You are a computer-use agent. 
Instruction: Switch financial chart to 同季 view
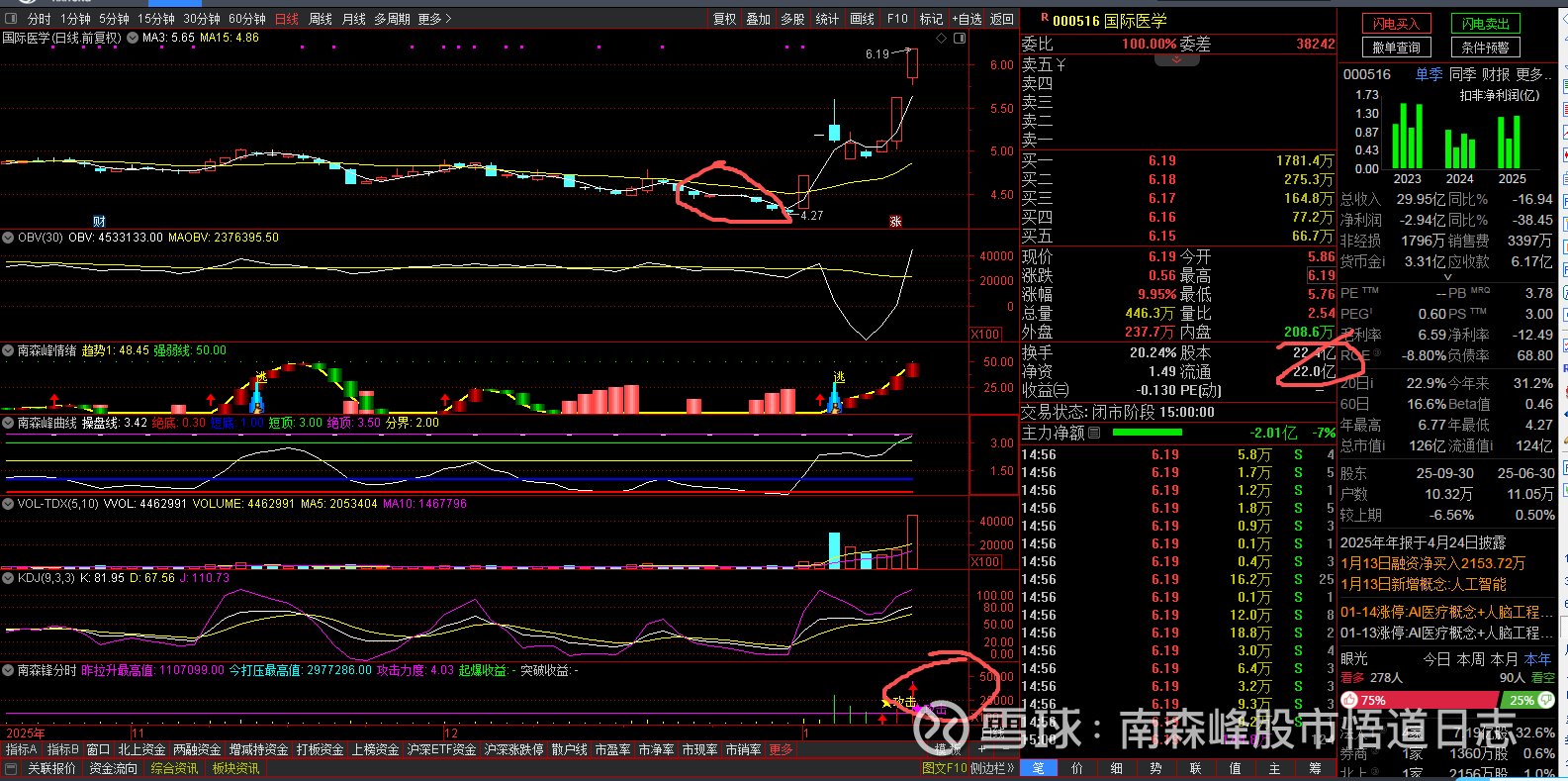pyautogui.click(x=1462, y=74)
